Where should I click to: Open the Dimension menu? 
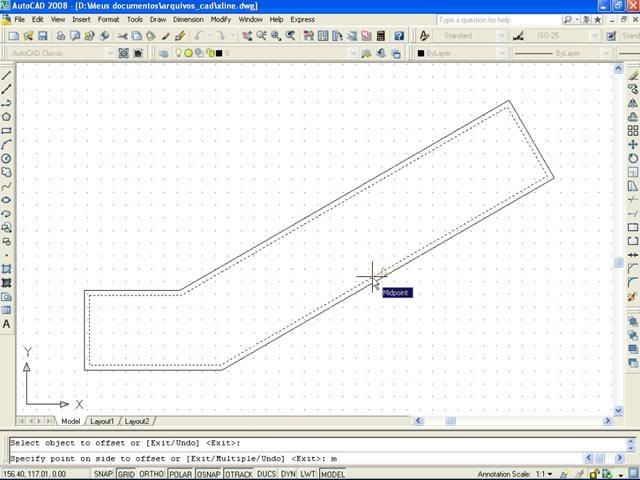point(188,20)
